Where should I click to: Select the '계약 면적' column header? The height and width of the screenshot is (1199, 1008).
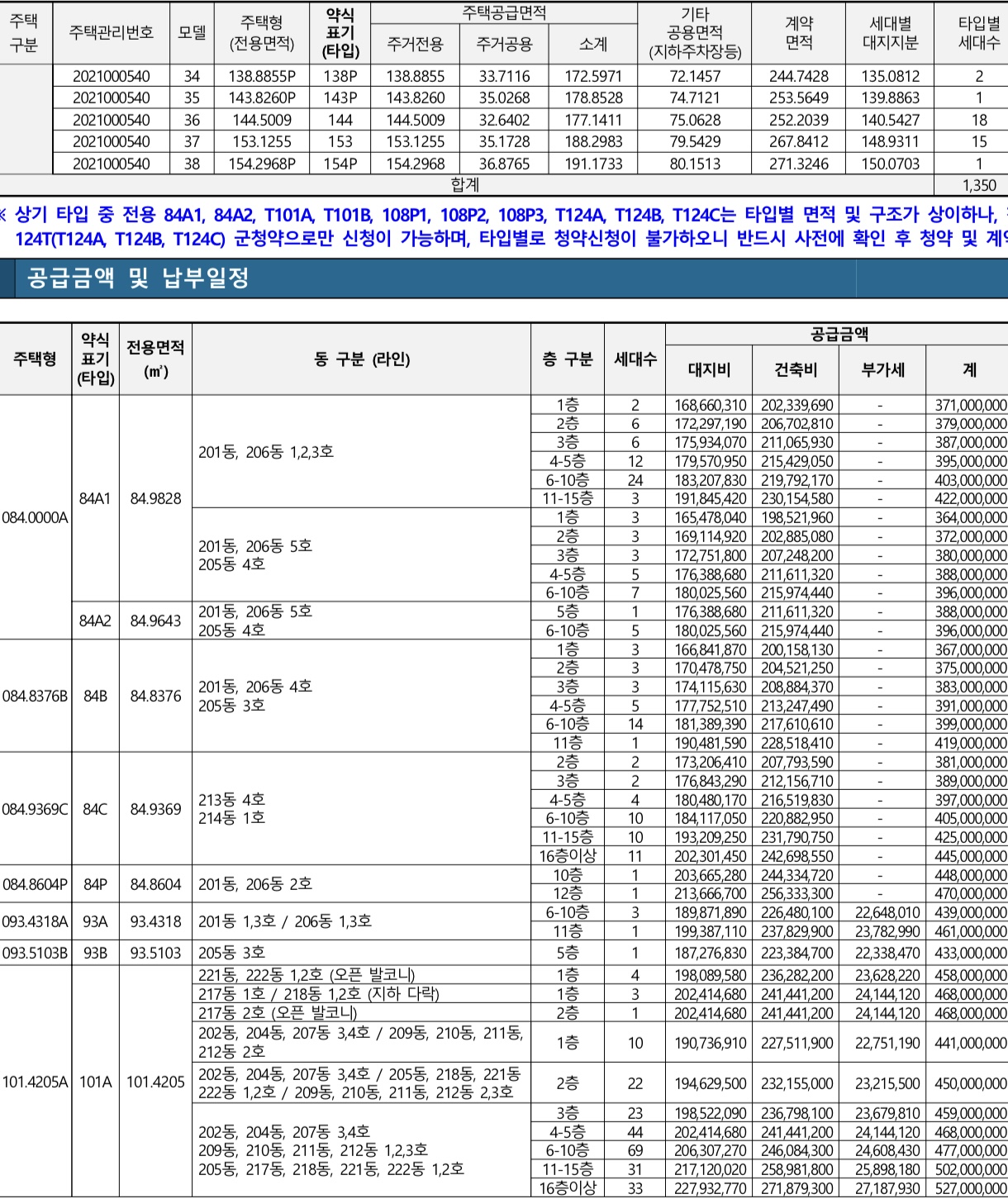point(798,32)
